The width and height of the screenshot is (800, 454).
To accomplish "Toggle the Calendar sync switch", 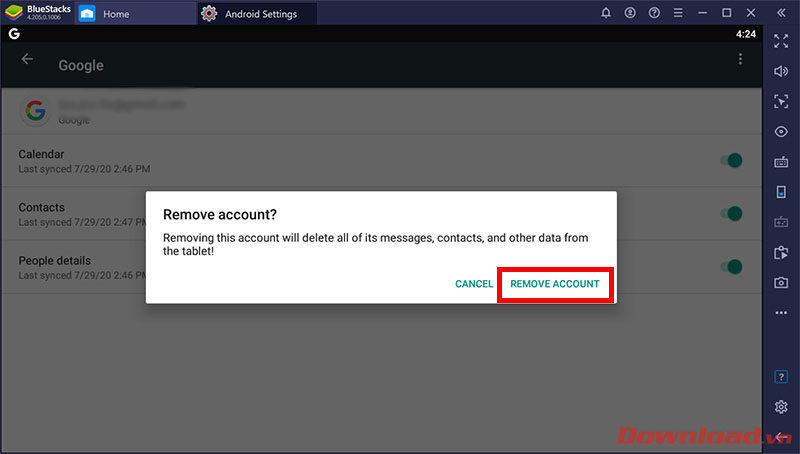I will pos(731,161).
